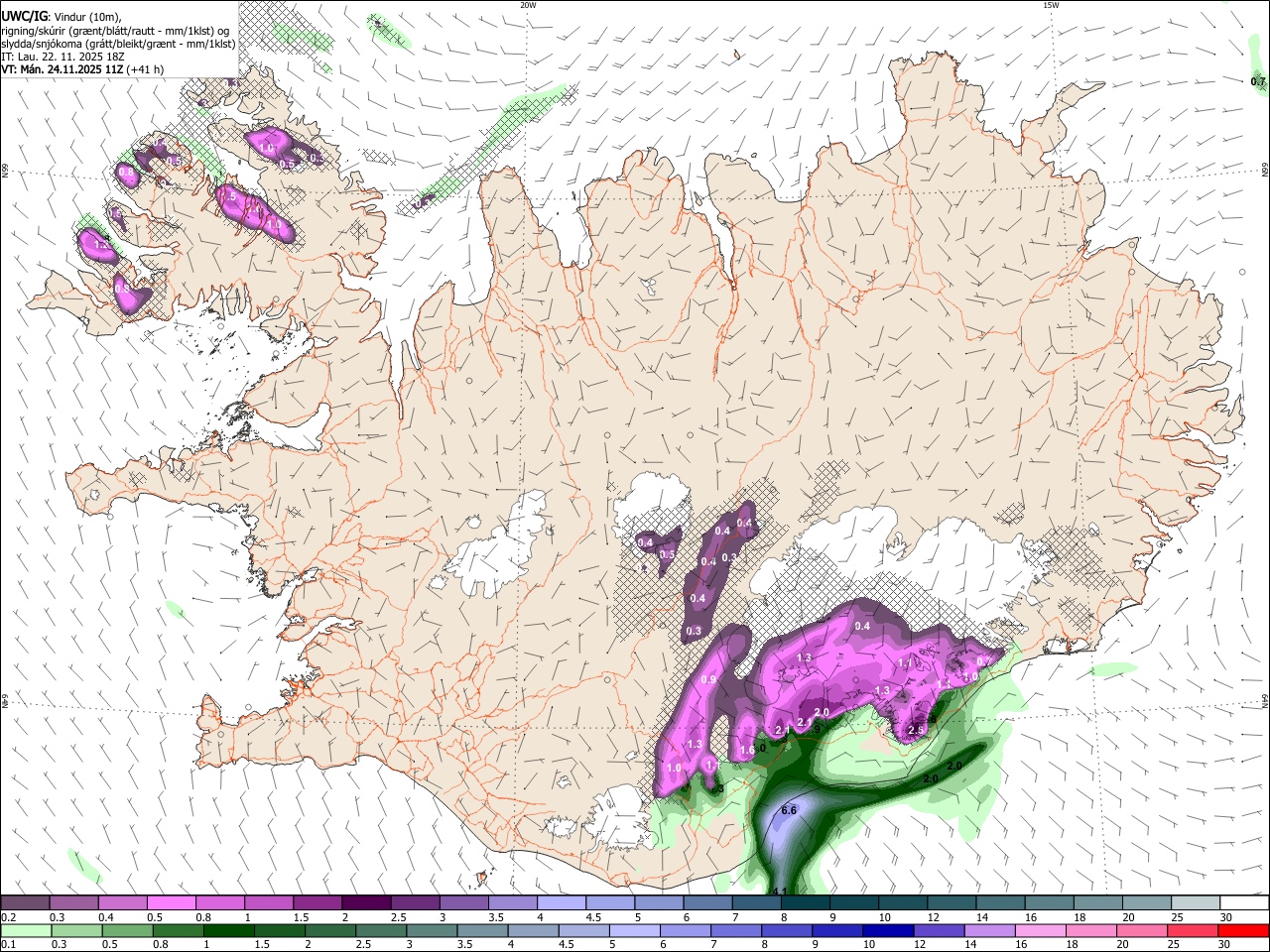Pick the darkest purple 2 swatch on the top snow scale
Viewport: 1270px width, 952px height.
(x=365, y=902)
